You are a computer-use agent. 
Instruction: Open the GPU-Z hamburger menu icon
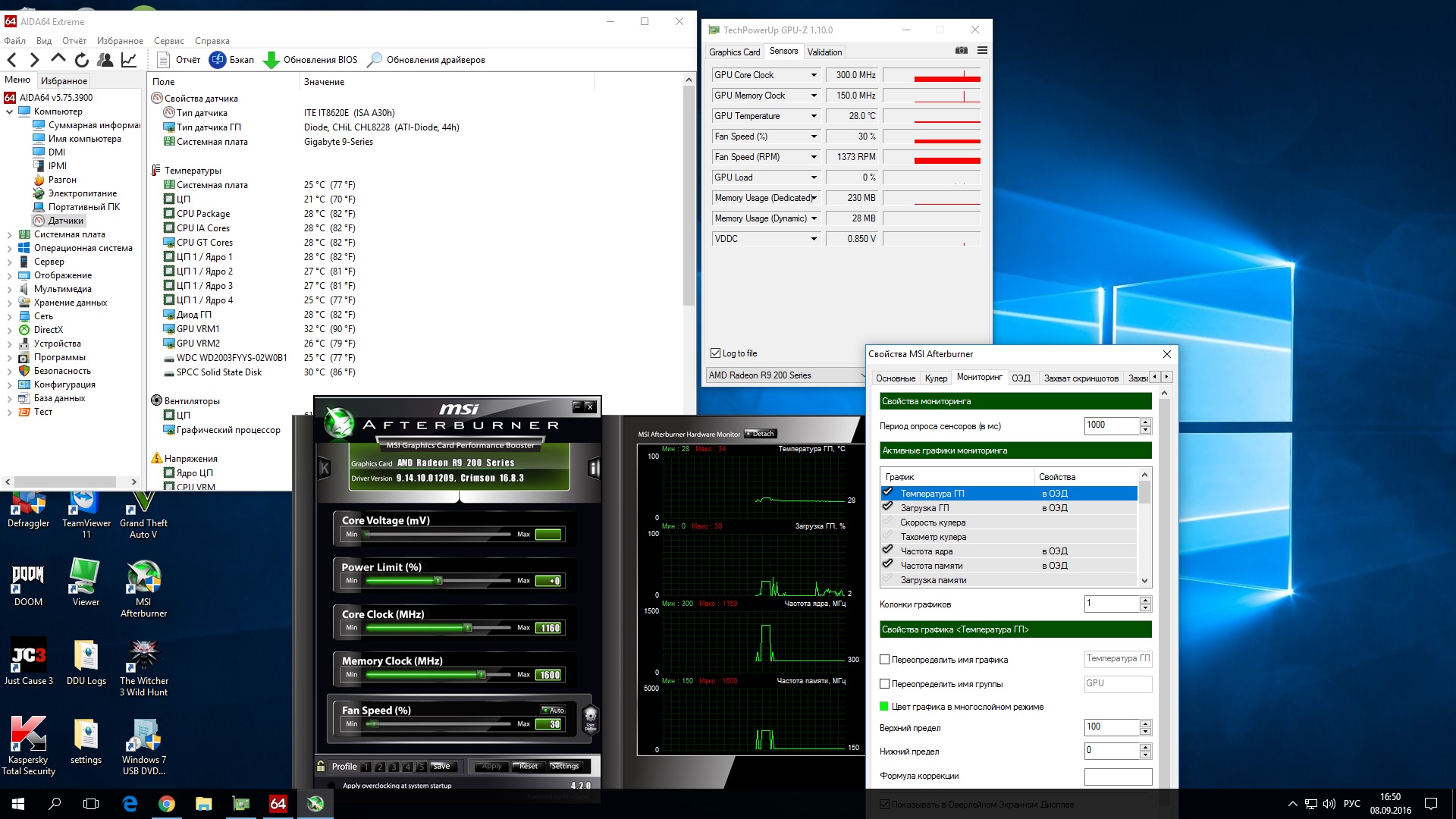point(982,51)
